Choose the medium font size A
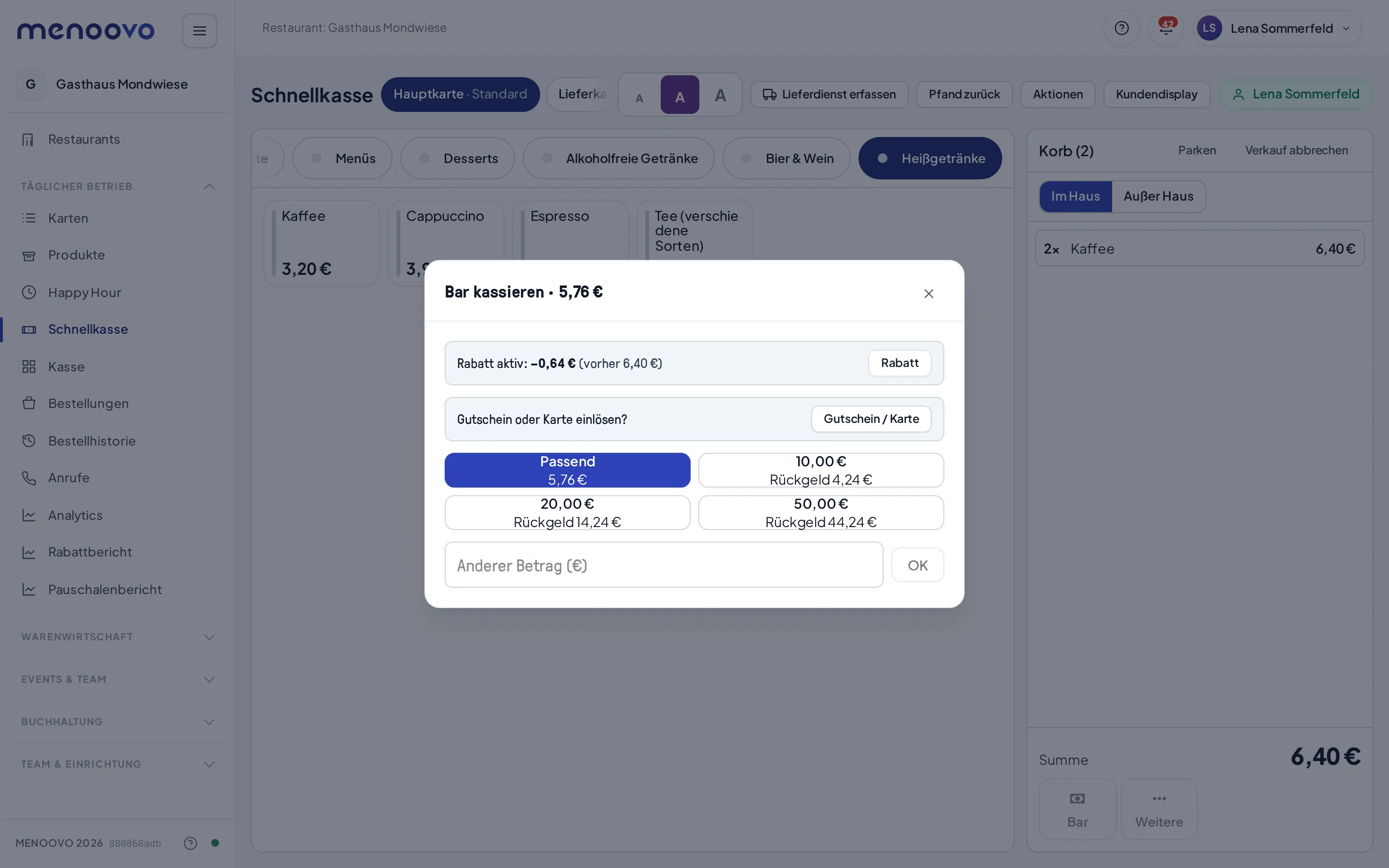This screenshot has height=868, width=1389. 680,95
